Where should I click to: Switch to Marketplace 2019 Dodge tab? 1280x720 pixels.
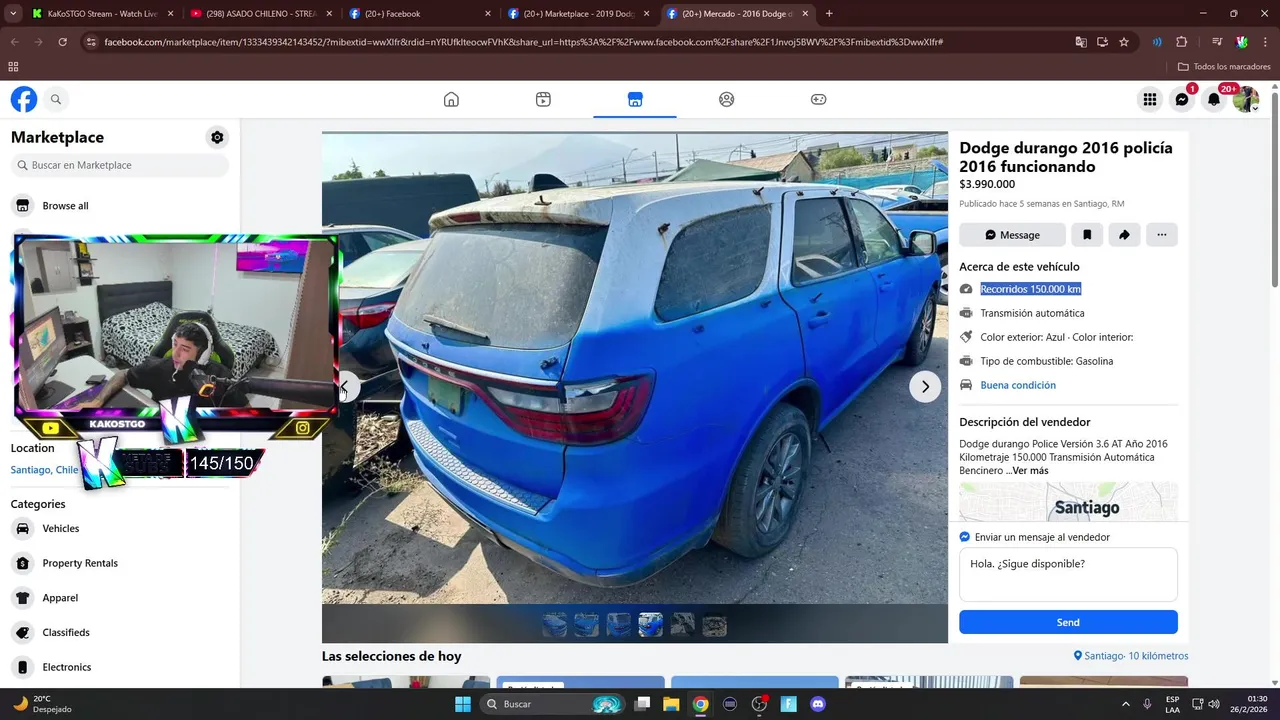click(x=580, y=14)
